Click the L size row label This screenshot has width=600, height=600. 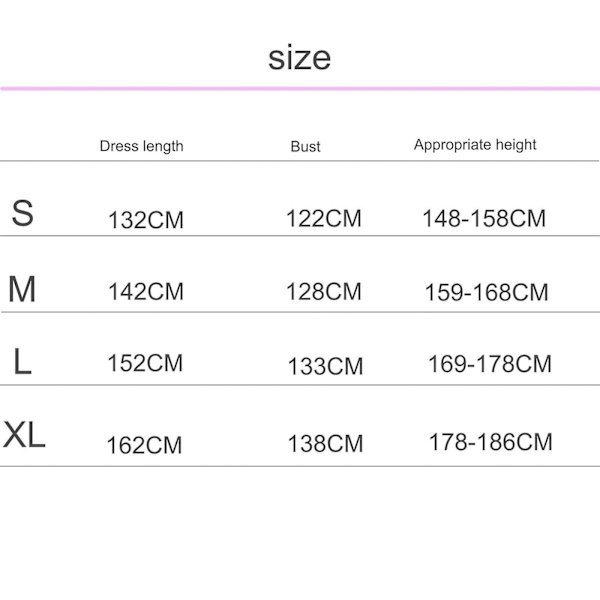click(x=22, y=362)
